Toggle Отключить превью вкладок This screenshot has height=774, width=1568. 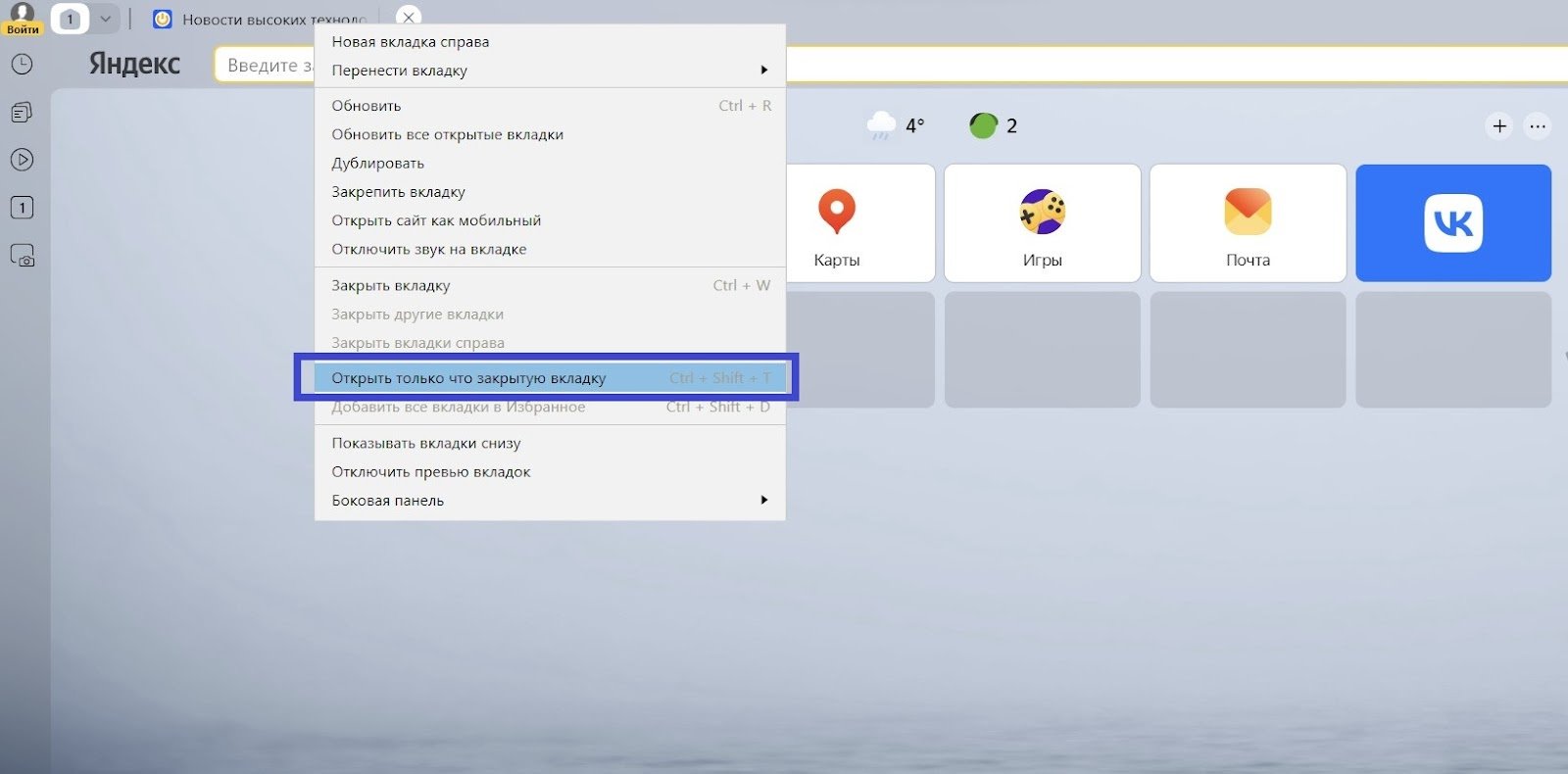[550, 471]
